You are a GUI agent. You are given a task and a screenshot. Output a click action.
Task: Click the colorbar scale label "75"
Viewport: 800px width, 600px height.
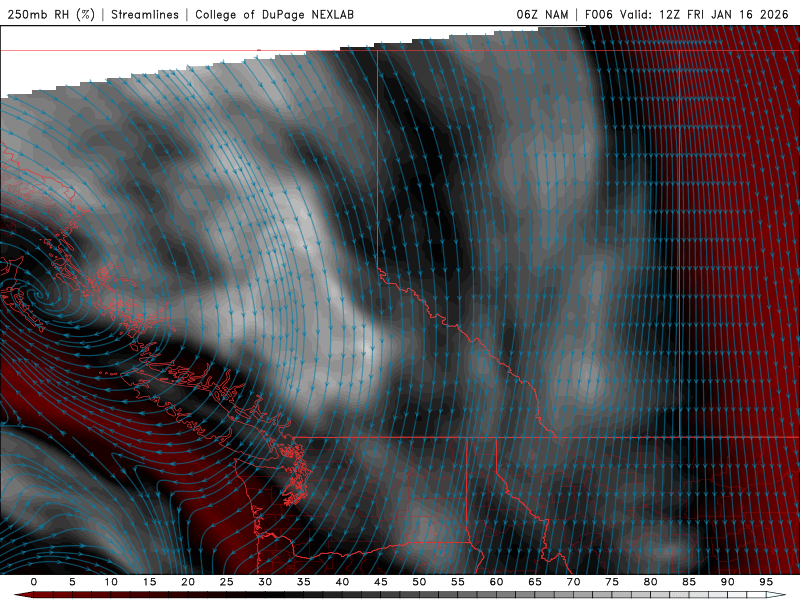point(612,582)
